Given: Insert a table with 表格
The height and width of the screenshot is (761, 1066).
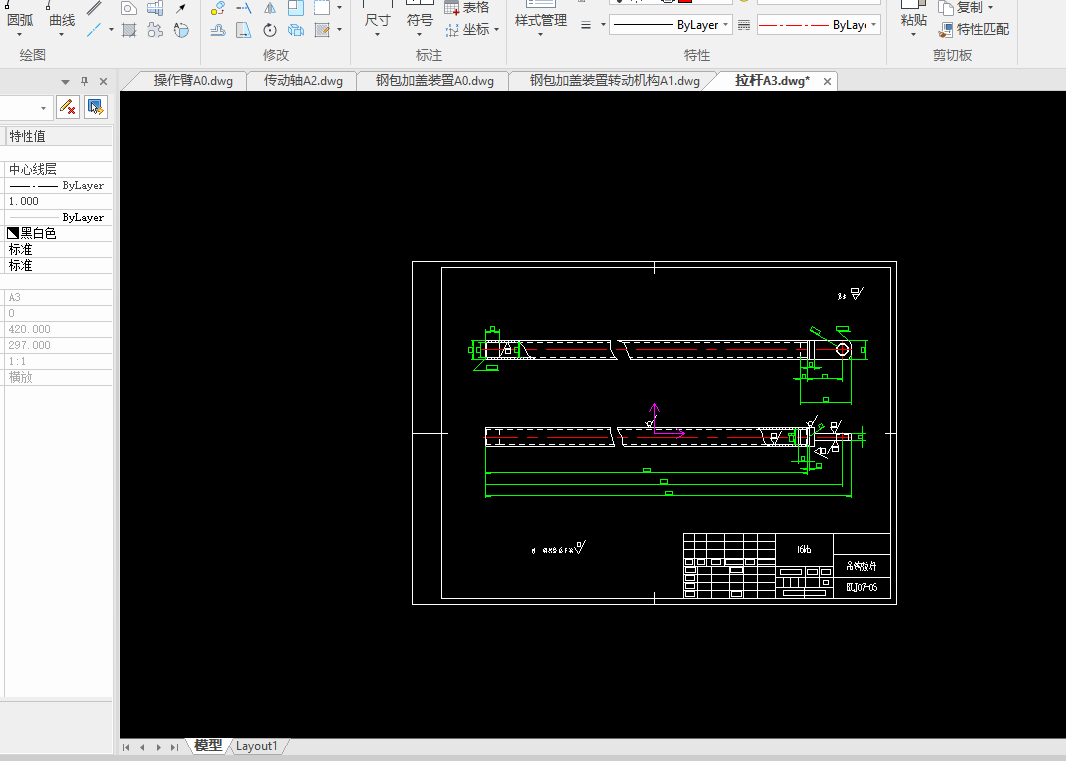Looking at the screenshot, I should pos(466,8).
